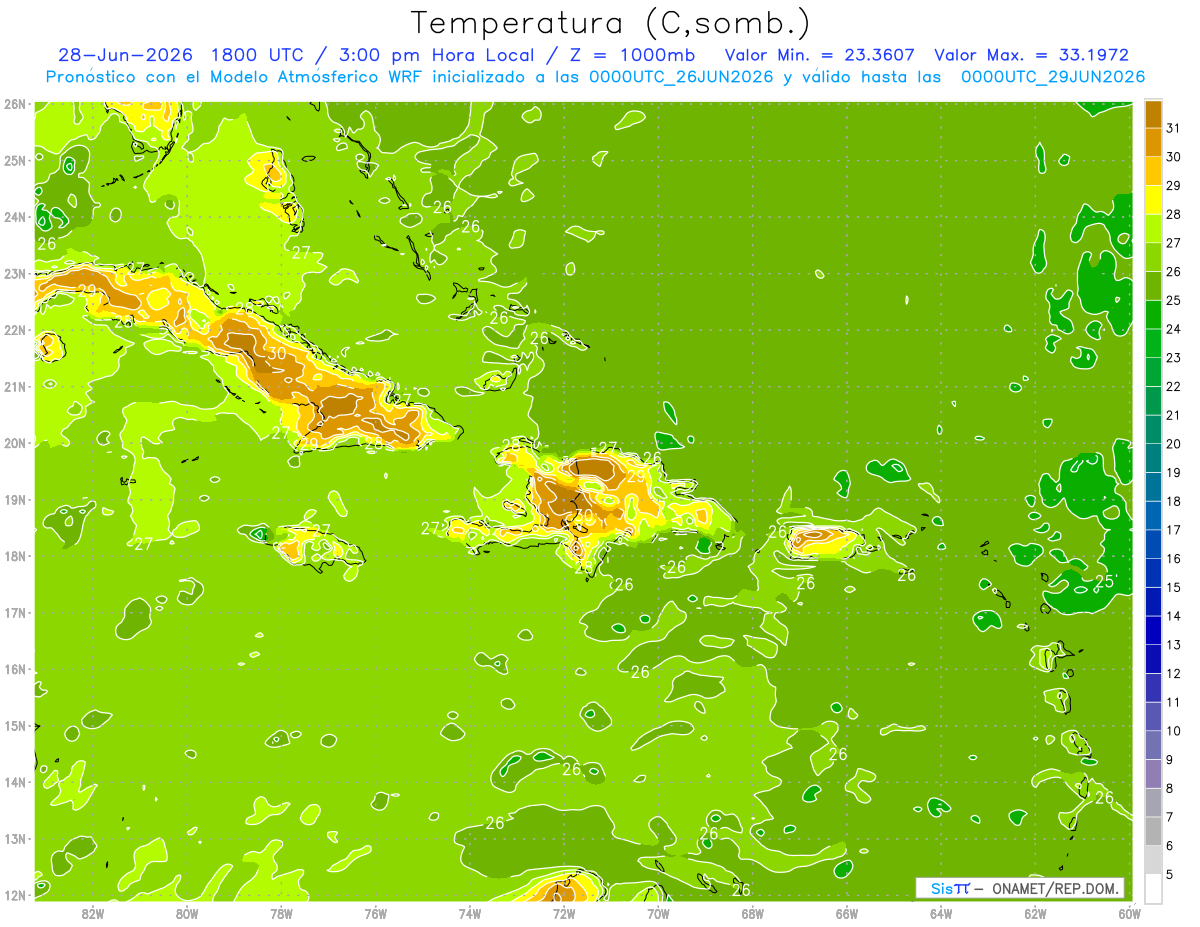This screenshot has height=927, width=1200.
Task: Pick the orange legend swatch between 30 and 31
Action: click(1153, 142)
